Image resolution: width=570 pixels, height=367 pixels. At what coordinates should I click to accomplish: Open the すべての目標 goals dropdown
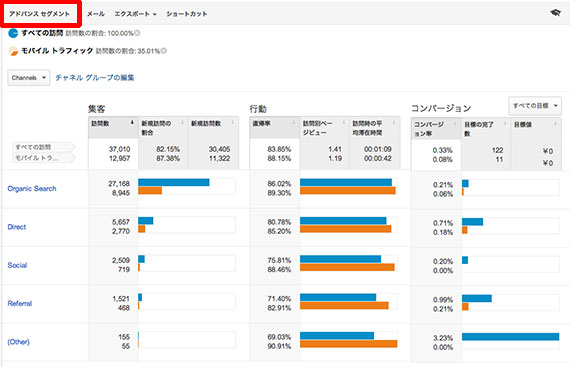(x=535, y=106)
